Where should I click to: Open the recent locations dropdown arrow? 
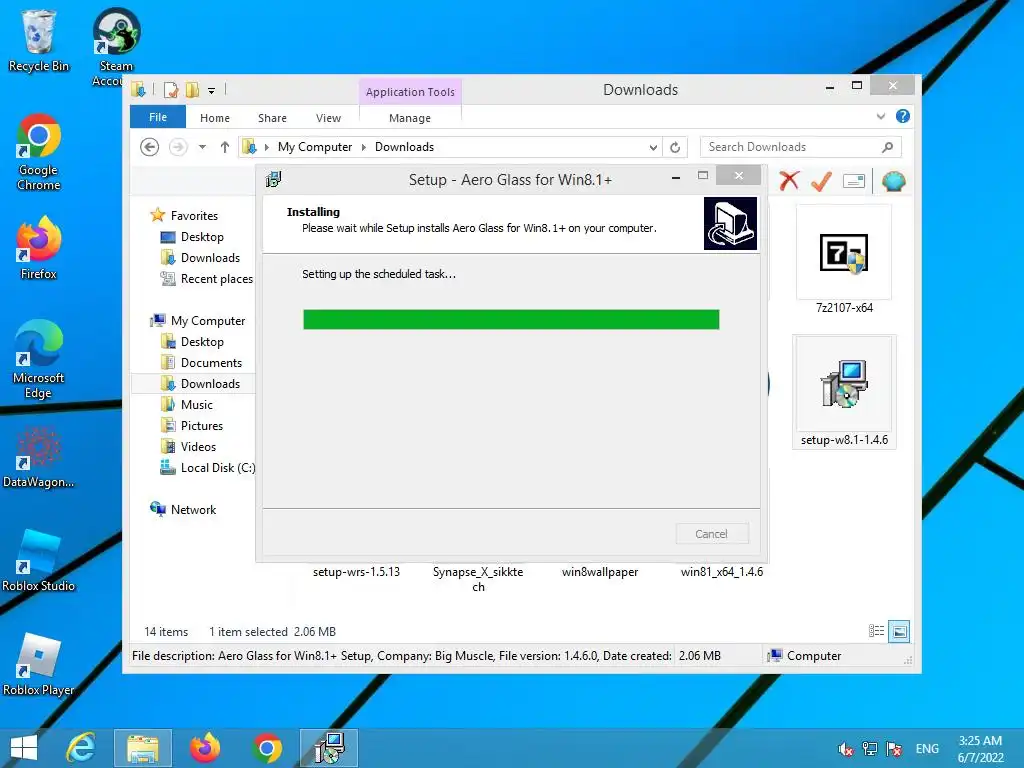tap(202, 147)
